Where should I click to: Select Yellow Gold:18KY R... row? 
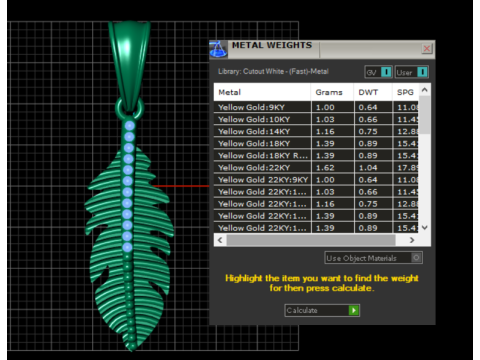pyautogui.click(x=316, y=156)
